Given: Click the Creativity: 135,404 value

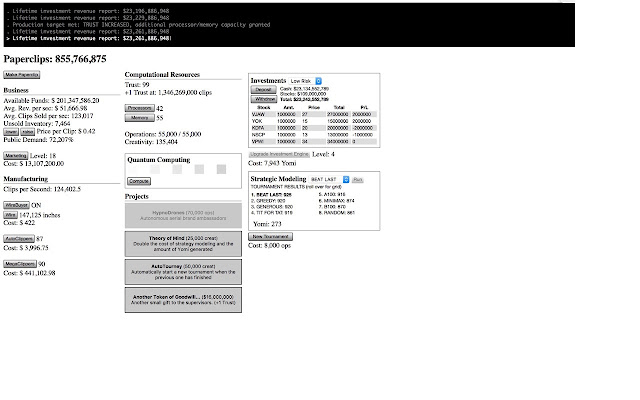Looking at the screenshot, I should [151, 142].
